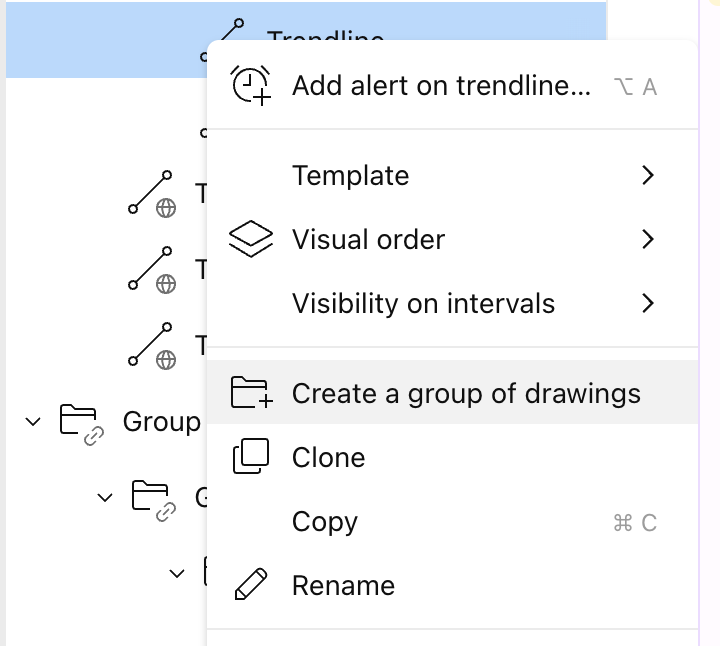Expand Visibility on intervals arrow

[x=647, y=303]
